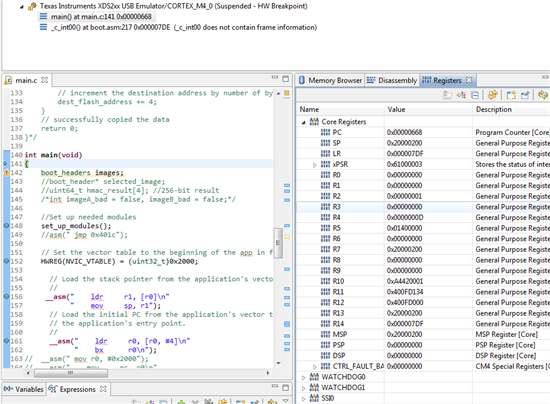Collapse the Texas Instruments XDS2xx debug thread
Viewport: 550px width, 404px height.
(21, 7)
